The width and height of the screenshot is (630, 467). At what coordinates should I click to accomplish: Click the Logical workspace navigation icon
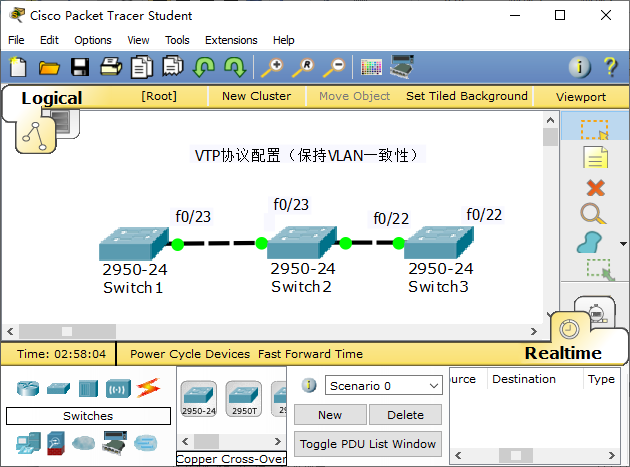35,136
